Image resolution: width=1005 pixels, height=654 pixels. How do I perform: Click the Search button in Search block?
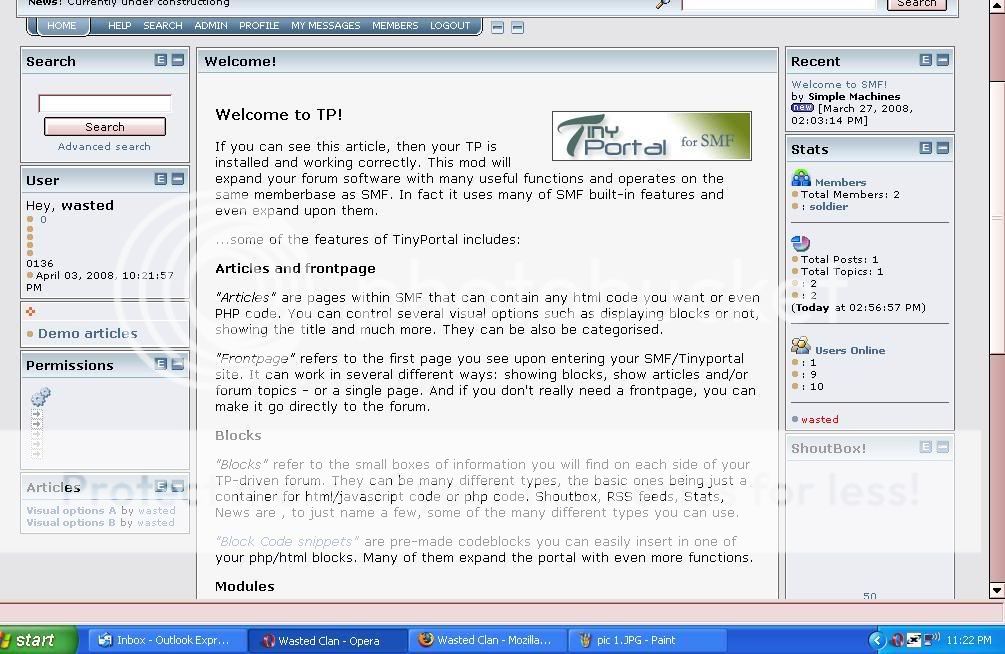tap(104, 127)
